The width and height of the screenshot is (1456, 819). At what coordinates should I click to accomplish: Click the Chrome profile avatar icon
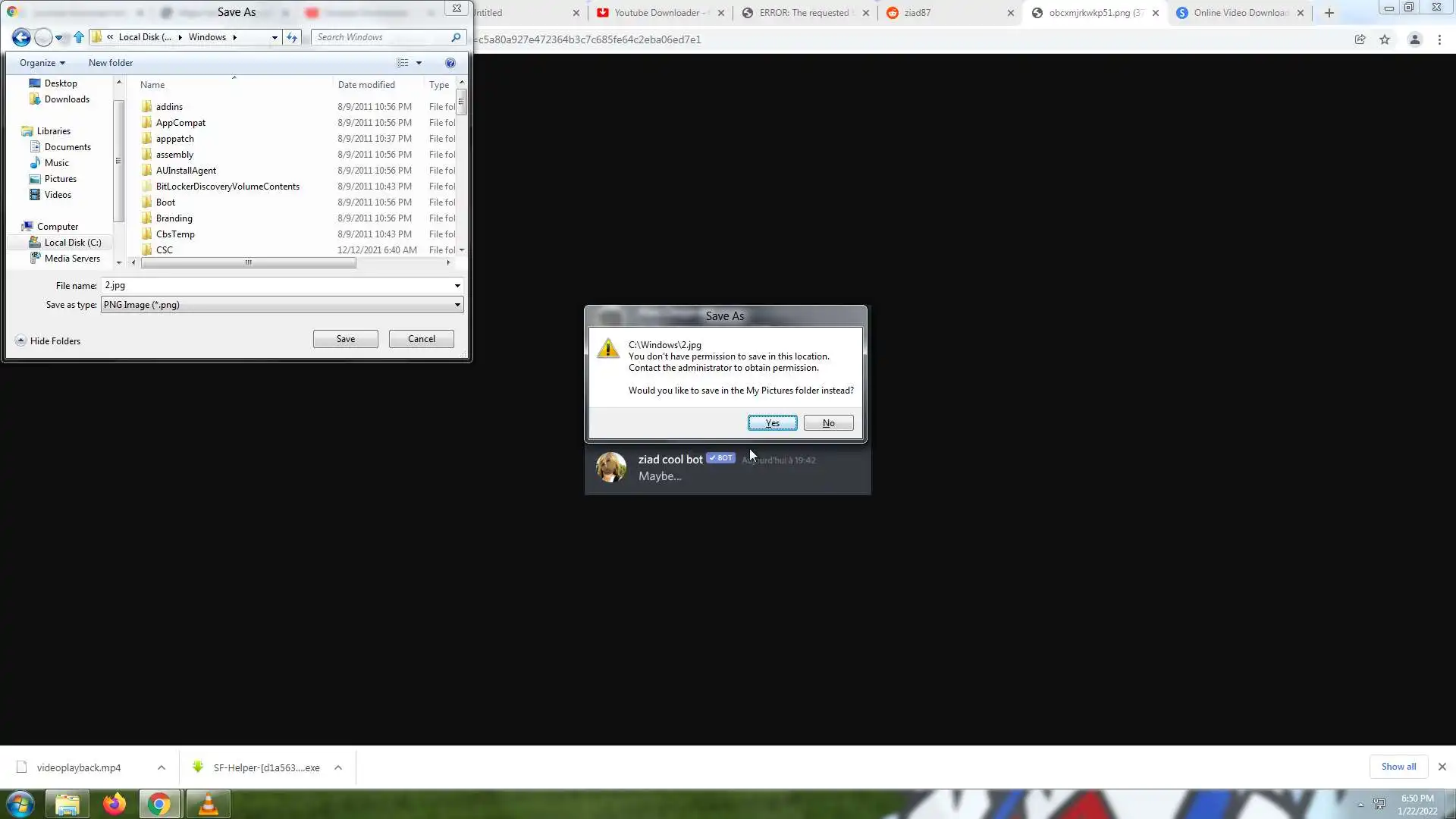1414,39
